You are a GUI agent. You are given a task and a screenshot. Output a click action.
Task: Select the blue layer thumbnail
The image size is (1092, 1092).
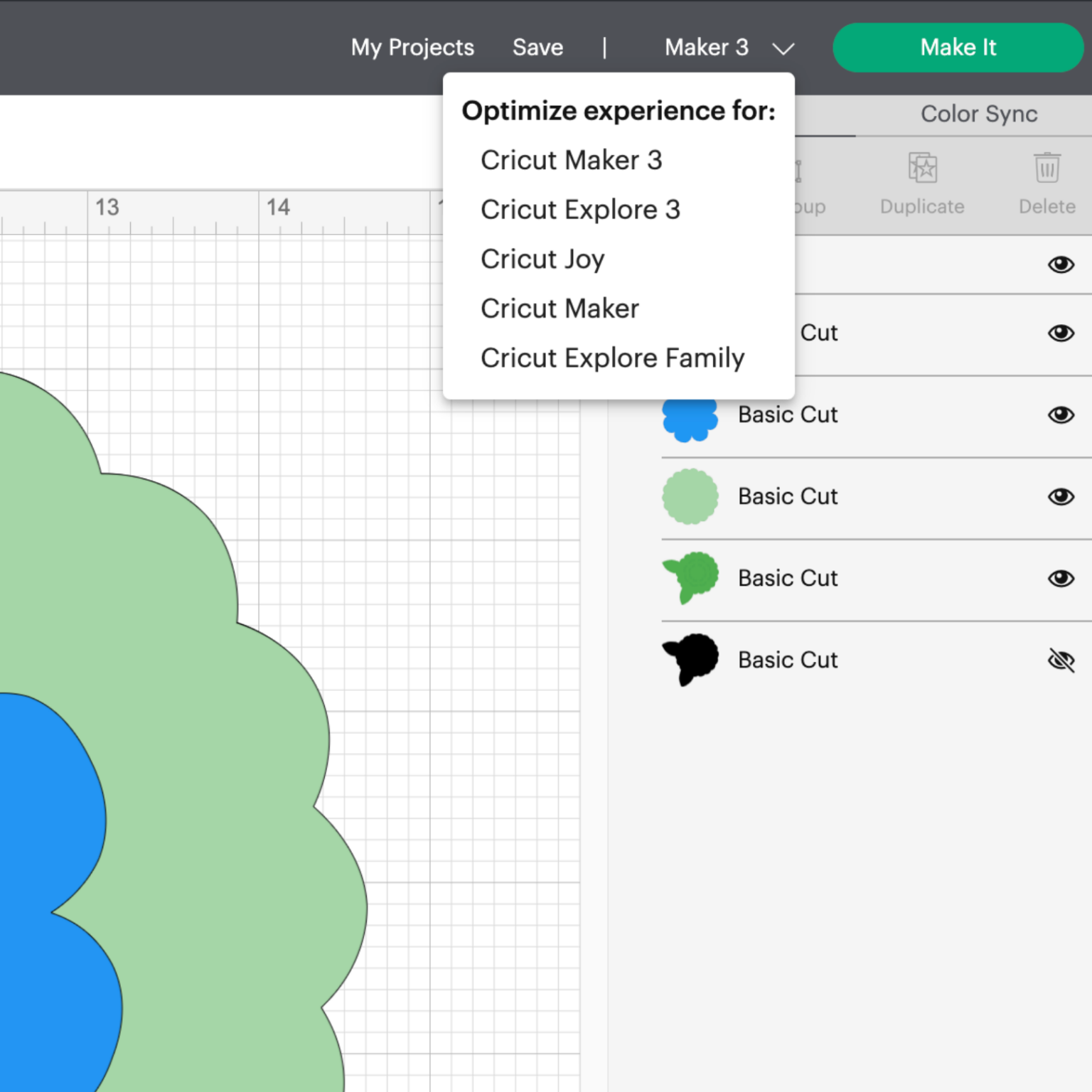[690, 420]
